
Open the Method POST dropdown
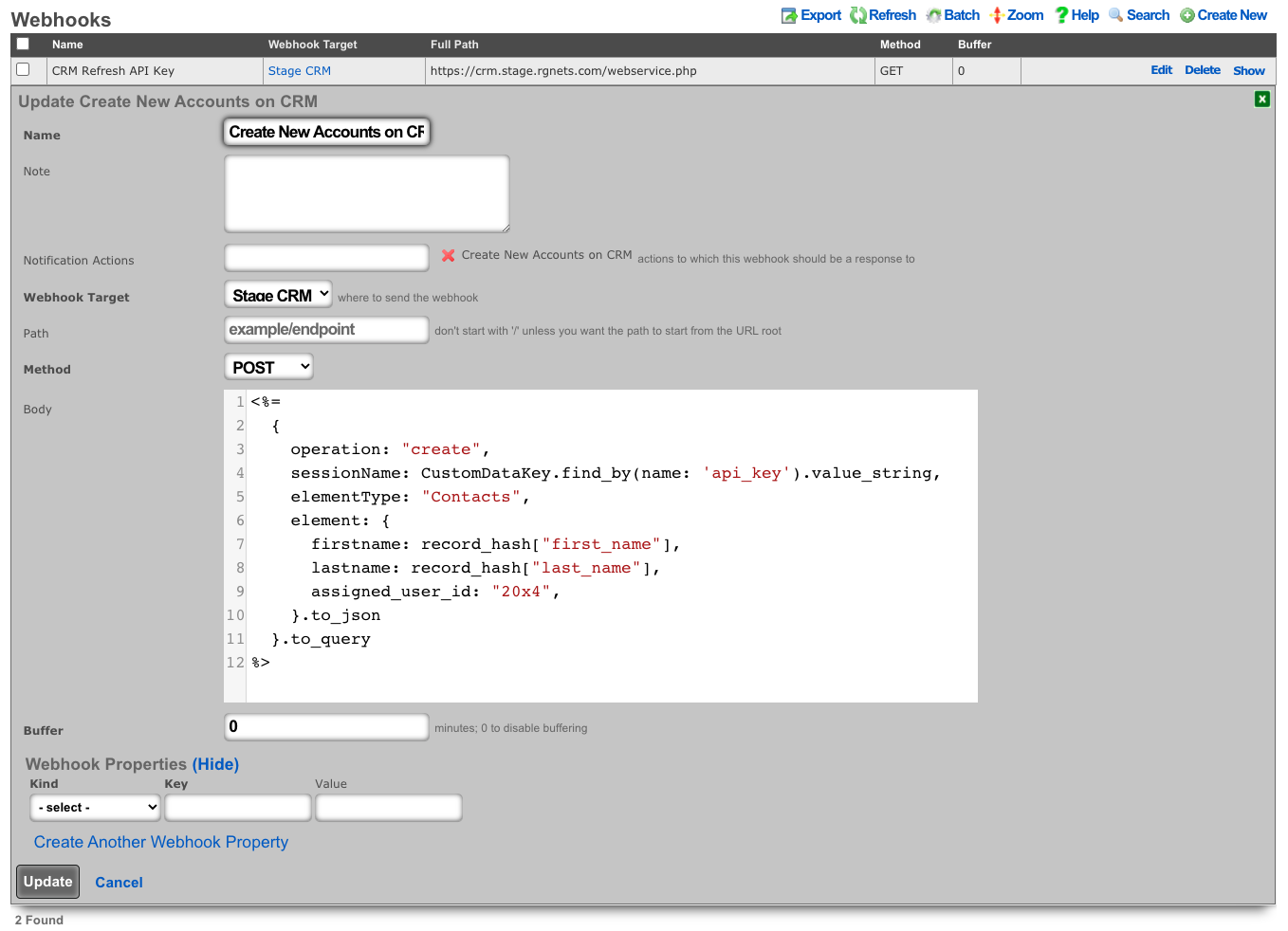[268, 367]
